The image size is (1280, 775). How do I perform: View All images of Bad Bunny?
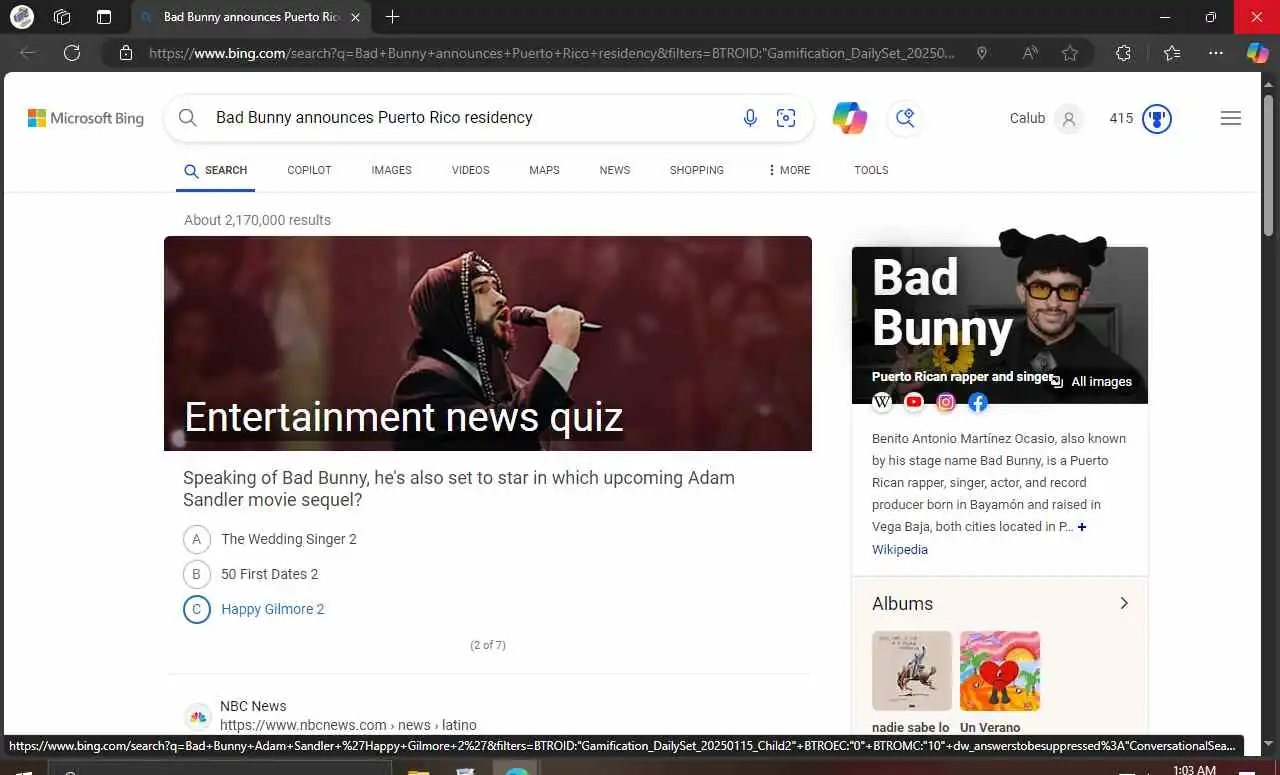click(1092, 382)
